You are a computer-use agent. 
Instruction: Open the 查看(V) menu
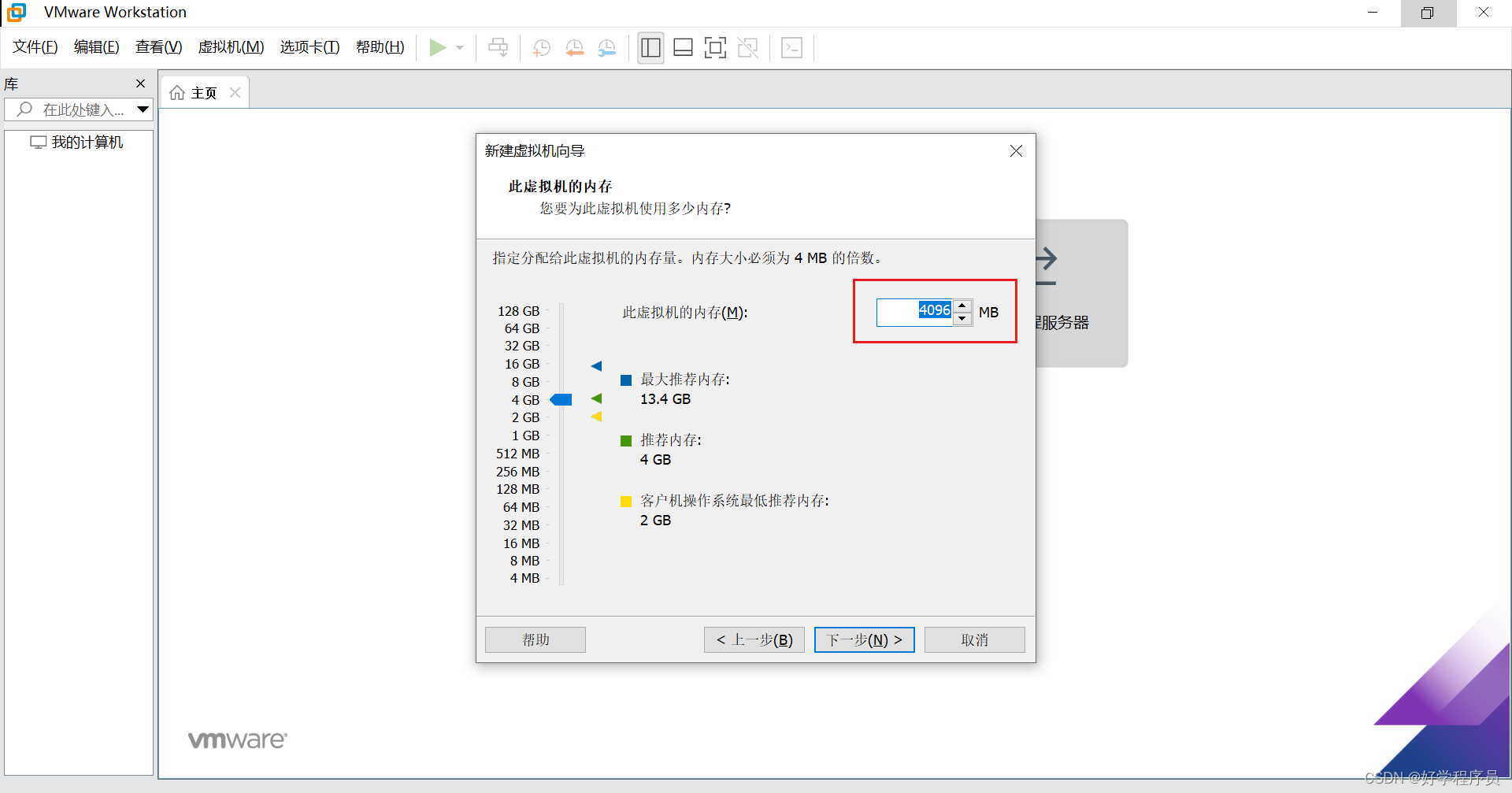(x=158, y=47)
